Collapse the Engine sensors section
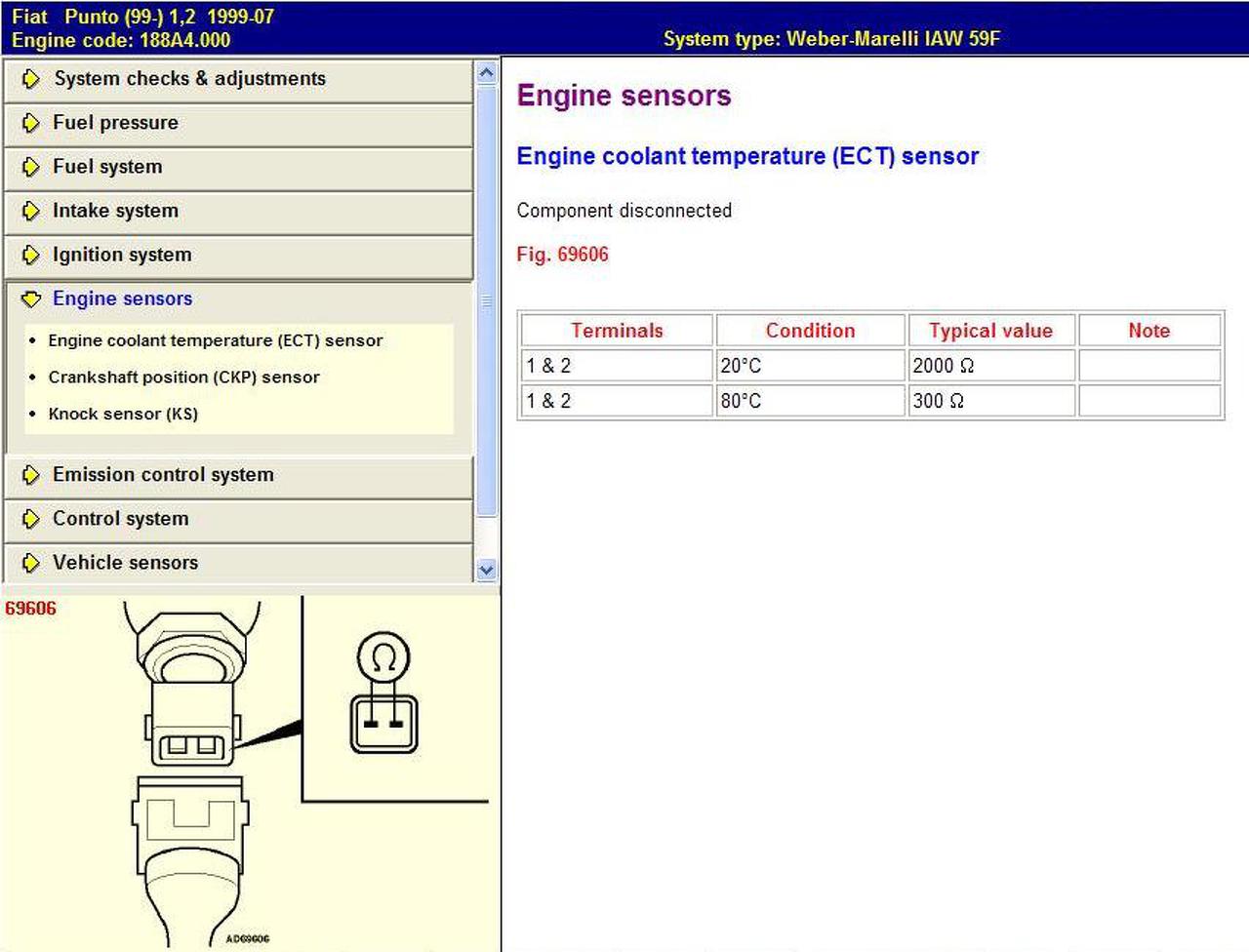Screen dimensions: 1249x952 (x=238, y=298)
